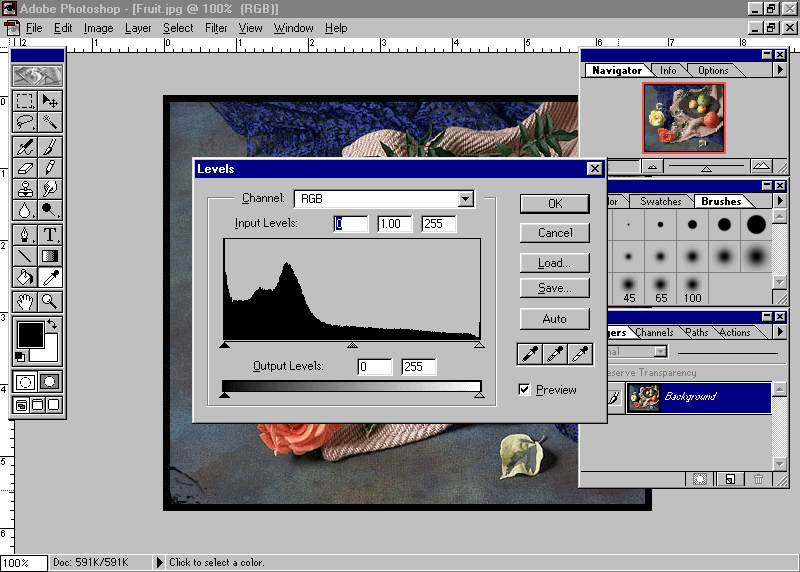Screen dimensions: 800x572
Task: Click the trash icon in Layers palette
Action: point(758,479)
